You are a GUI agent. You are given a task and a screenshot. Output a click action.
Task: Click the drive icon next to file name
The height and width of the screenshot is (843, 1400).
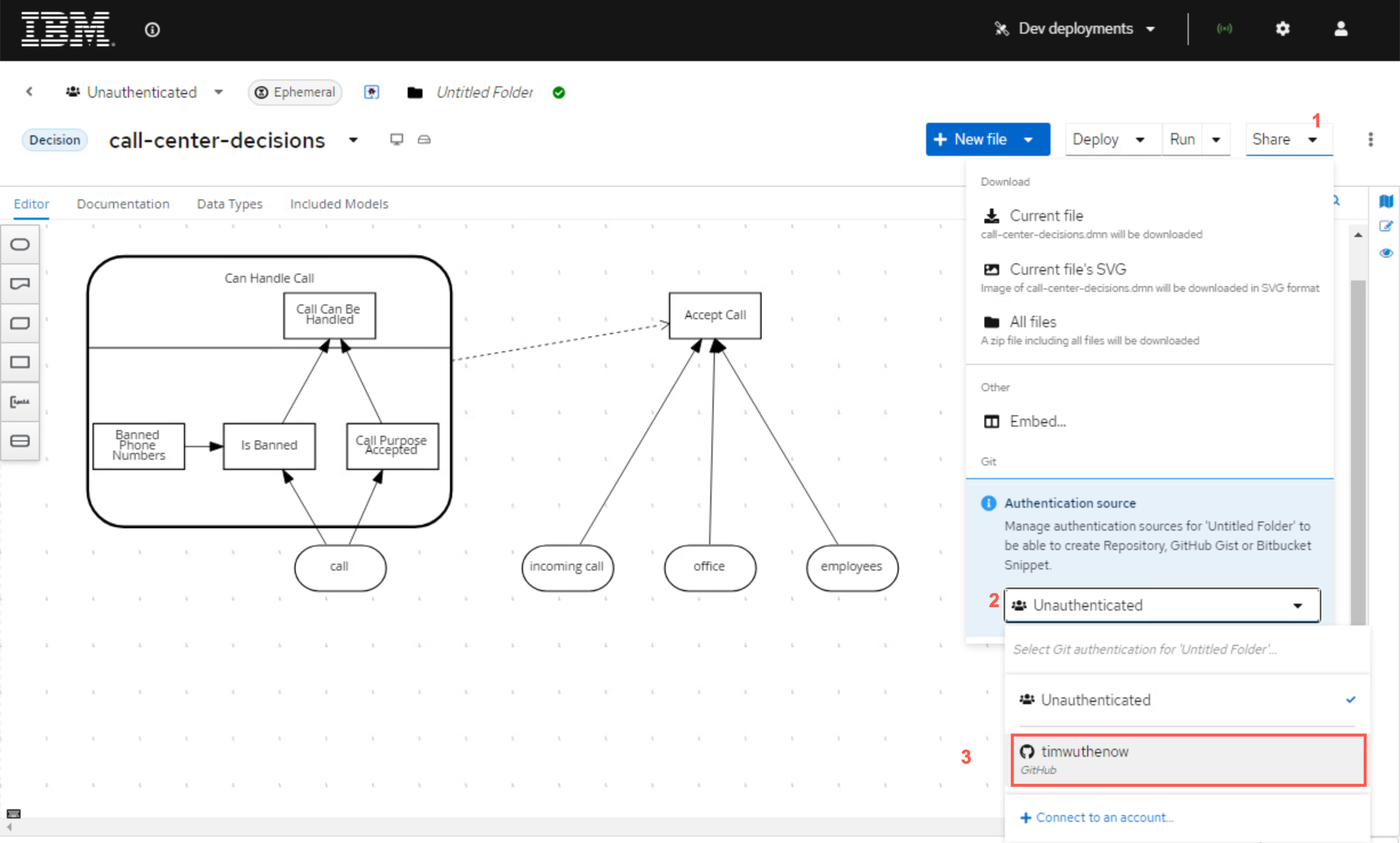pos(424,139)
